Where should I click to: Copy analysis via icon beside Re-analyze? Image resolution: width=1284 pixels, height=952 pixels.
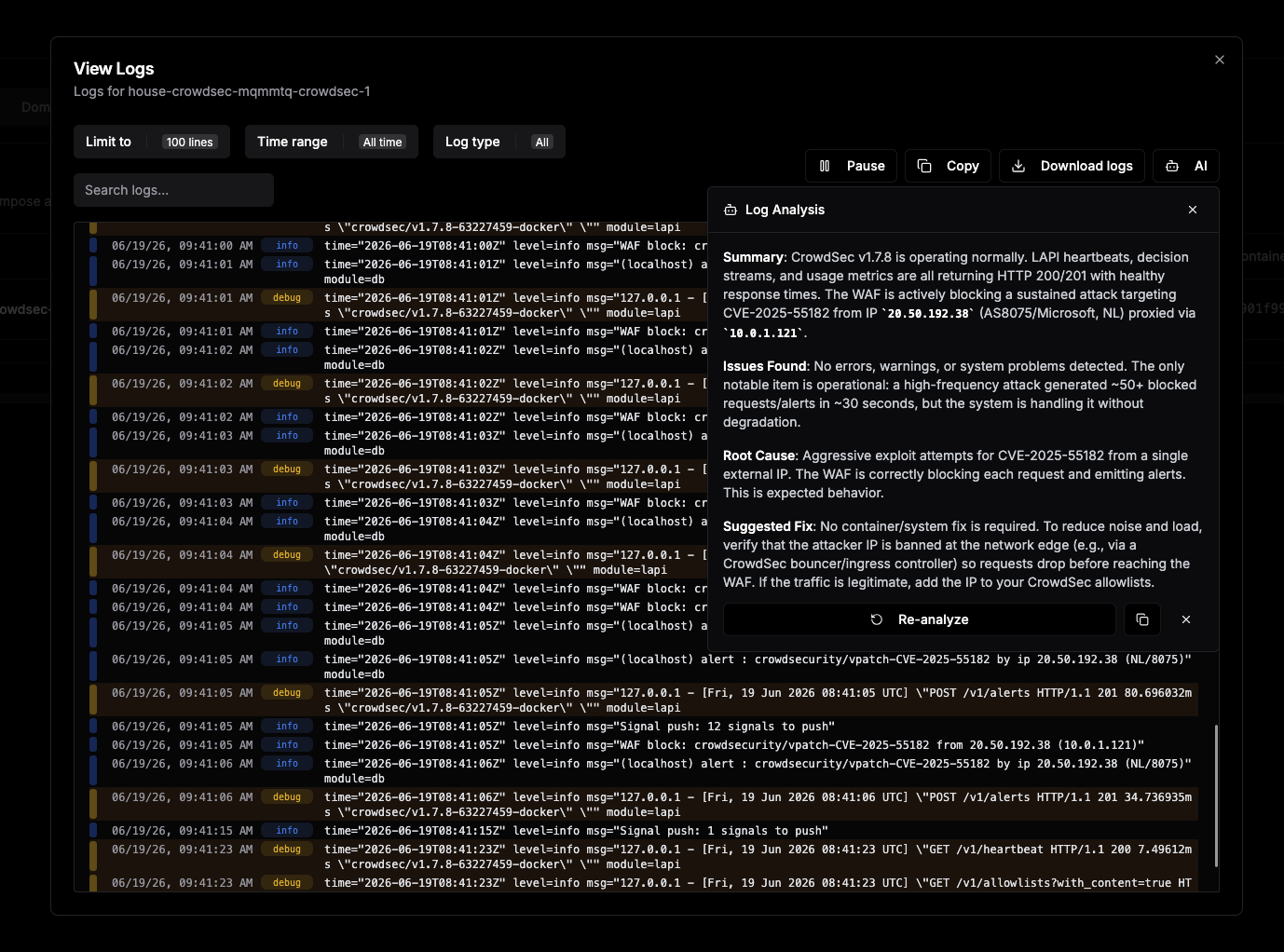pyautogui.click(x=1142, y=619)
